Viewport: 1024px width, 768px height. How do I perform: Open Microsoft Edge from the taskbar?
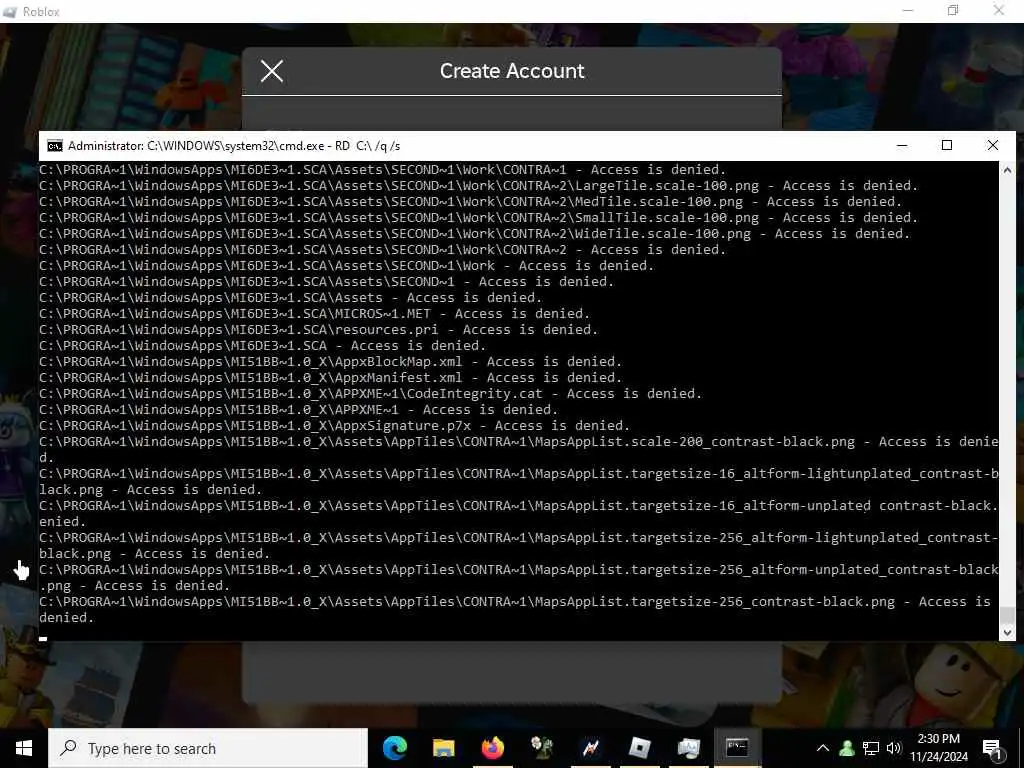pos(394,748)
